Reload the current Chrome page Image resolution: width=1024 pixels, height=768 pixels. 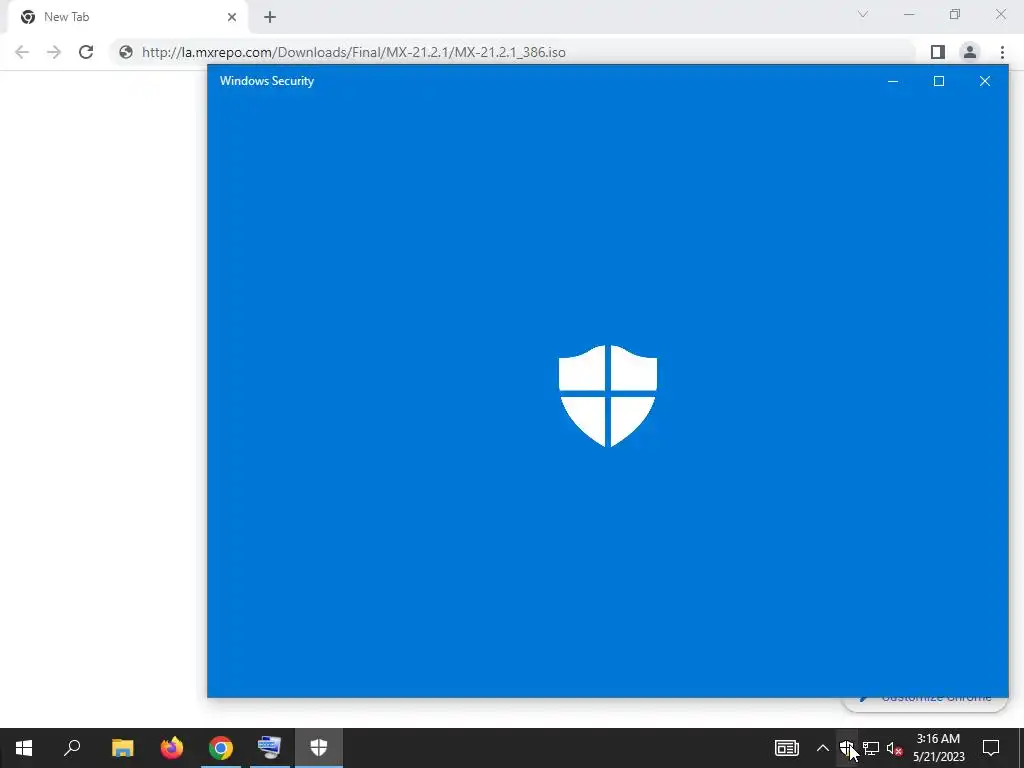pos(86,52)
